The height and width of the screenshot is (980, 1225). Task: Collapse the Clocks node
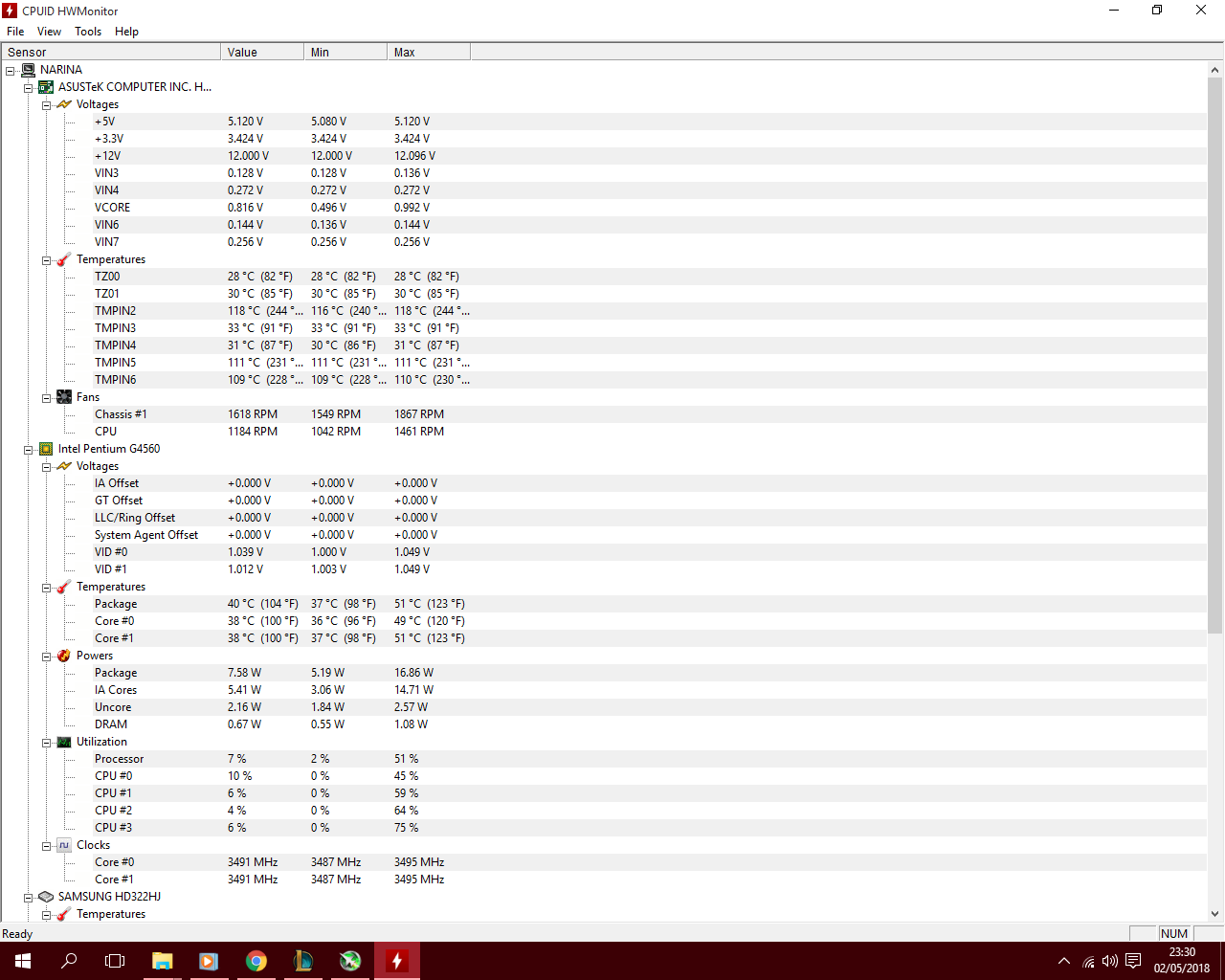(x=46, y=845)
